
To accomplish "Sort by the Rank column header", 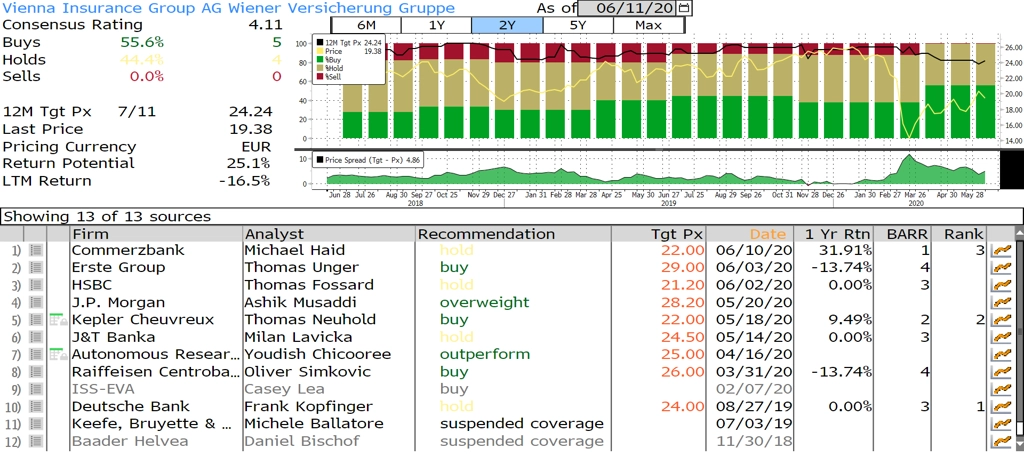I will pyautogui.click(x=959, y=234).
